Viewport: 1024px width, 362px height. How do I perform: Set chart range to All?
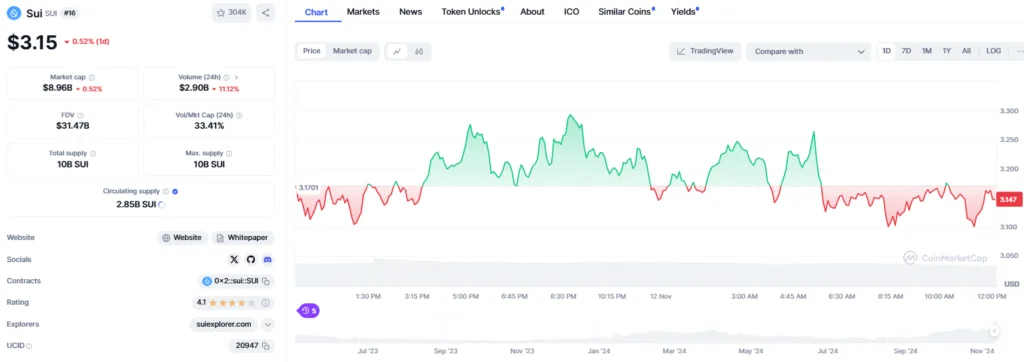[x=967, y=51]
